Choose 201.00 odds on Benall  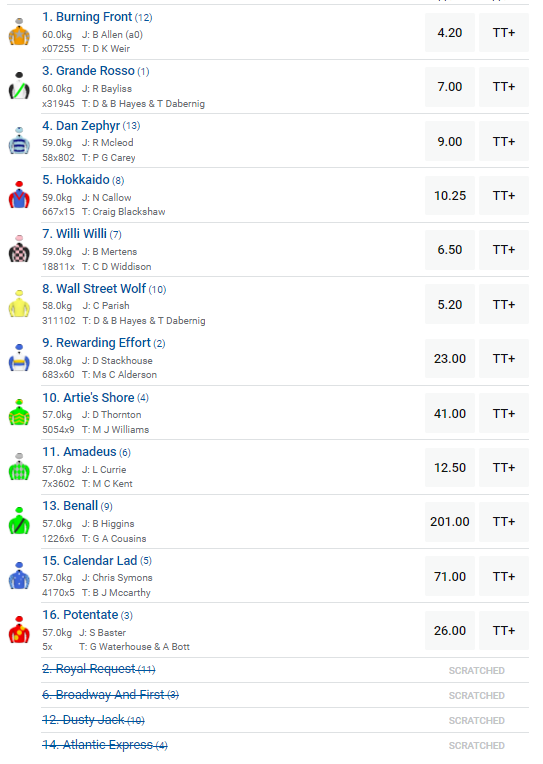(x=450, y=522)
